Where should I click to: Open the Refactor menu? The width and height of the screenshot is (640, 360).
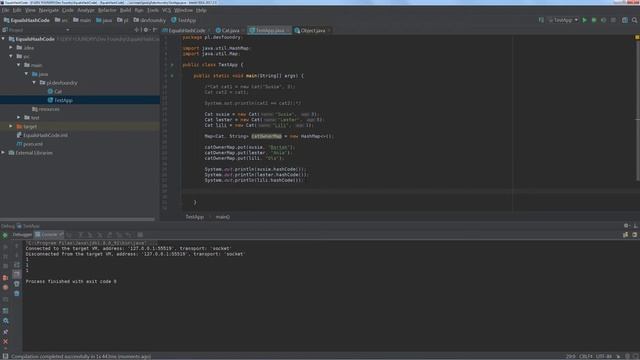107,10
